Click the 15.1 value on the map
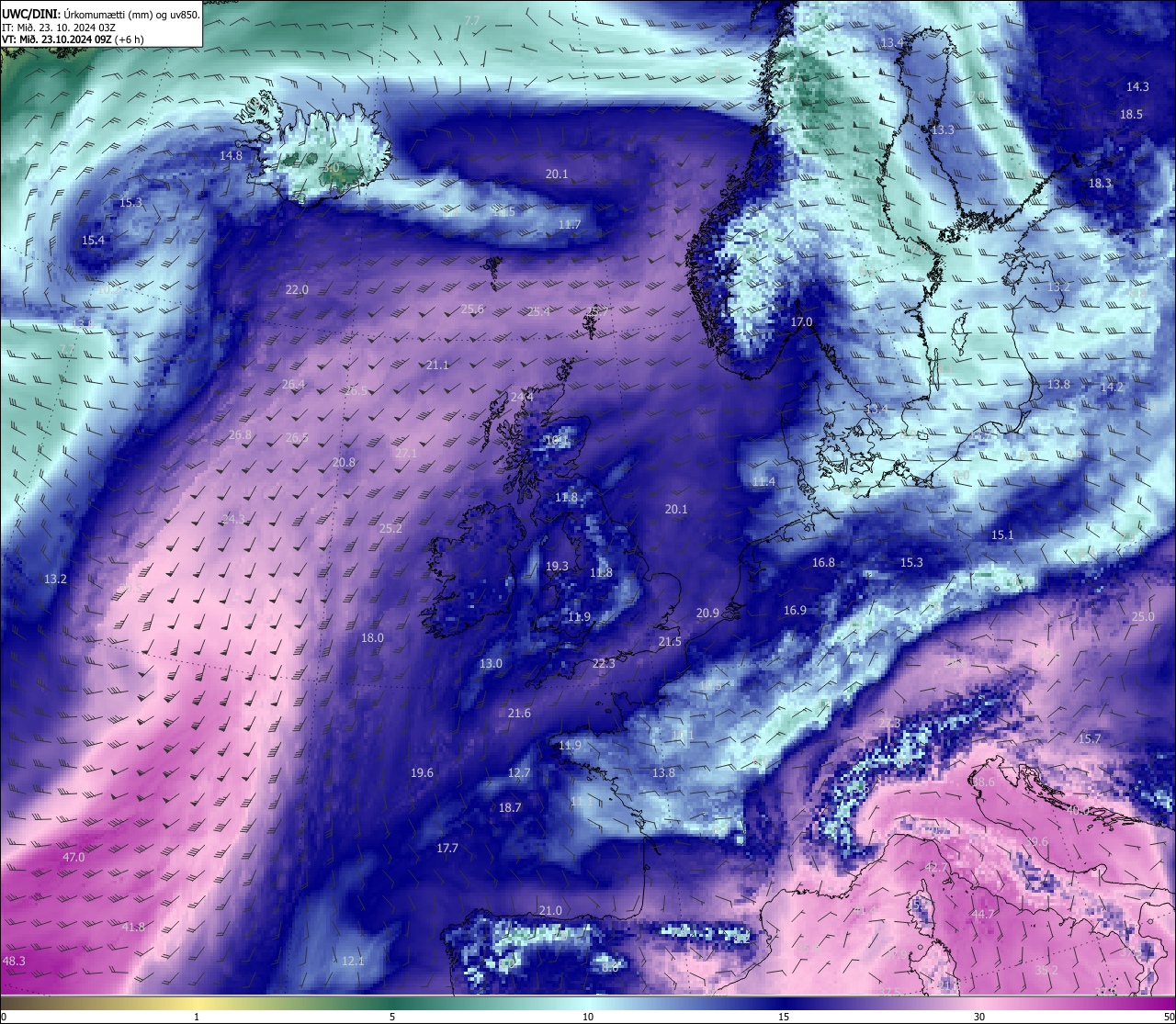Screen dimensions: 1176x1024 [1002, 535]
